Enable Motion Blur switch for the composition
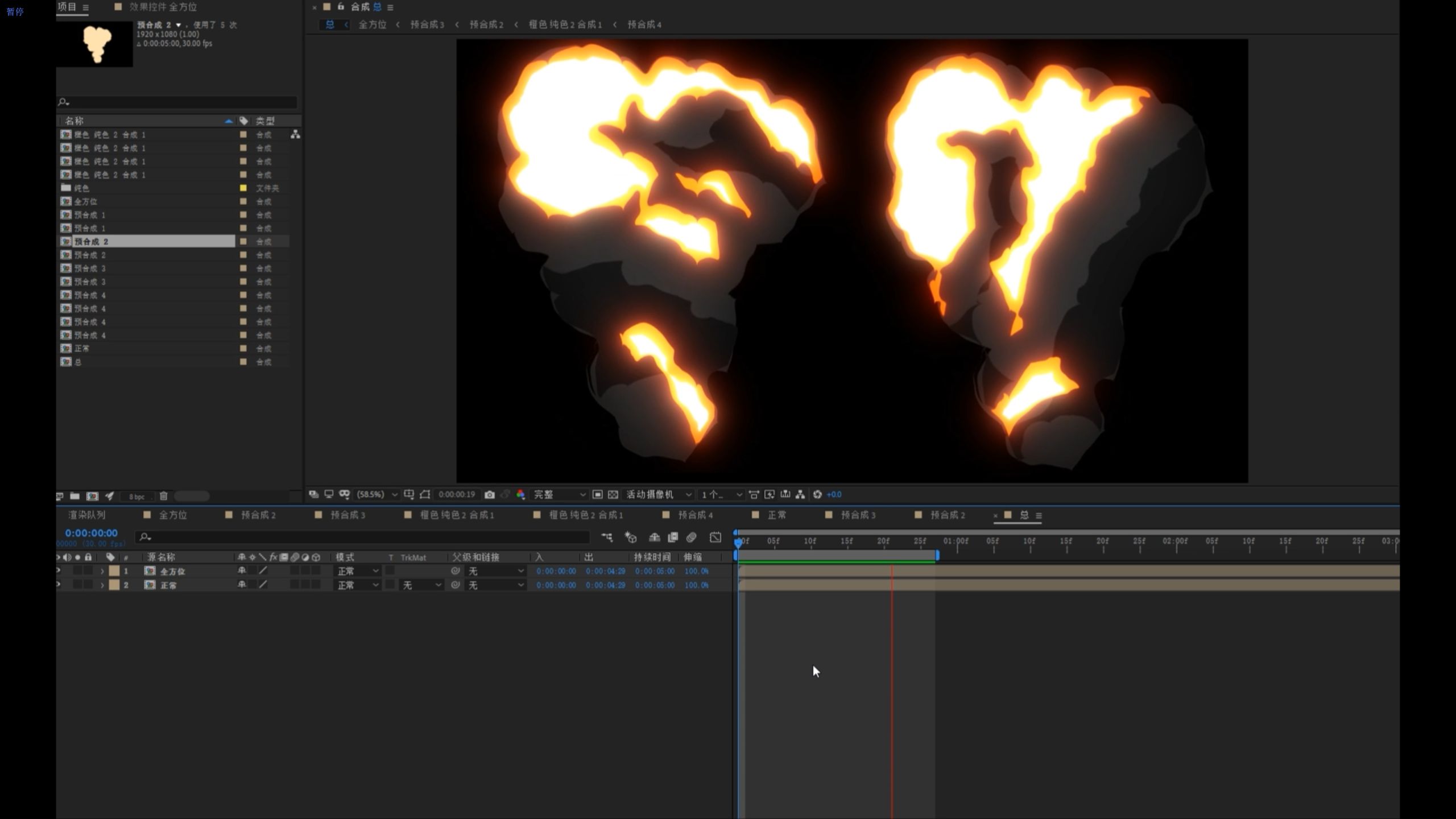1456x819 pixels. 692,537
